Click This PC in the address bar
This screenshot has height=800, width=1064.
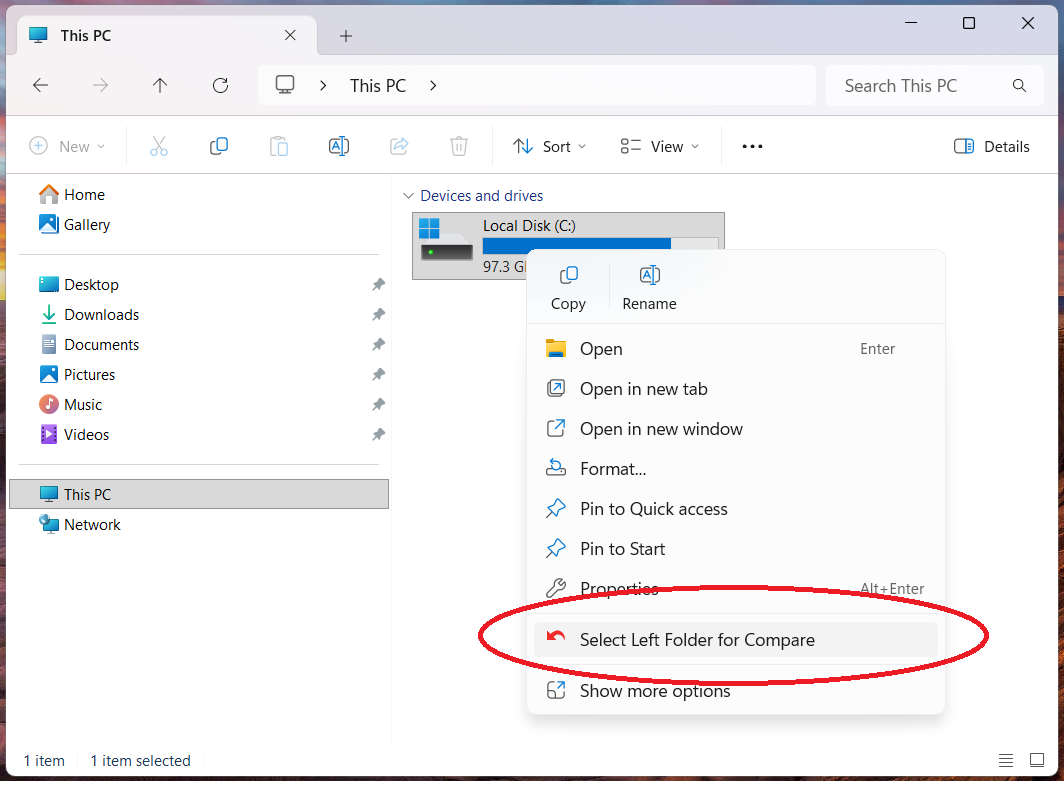(378, 85)
